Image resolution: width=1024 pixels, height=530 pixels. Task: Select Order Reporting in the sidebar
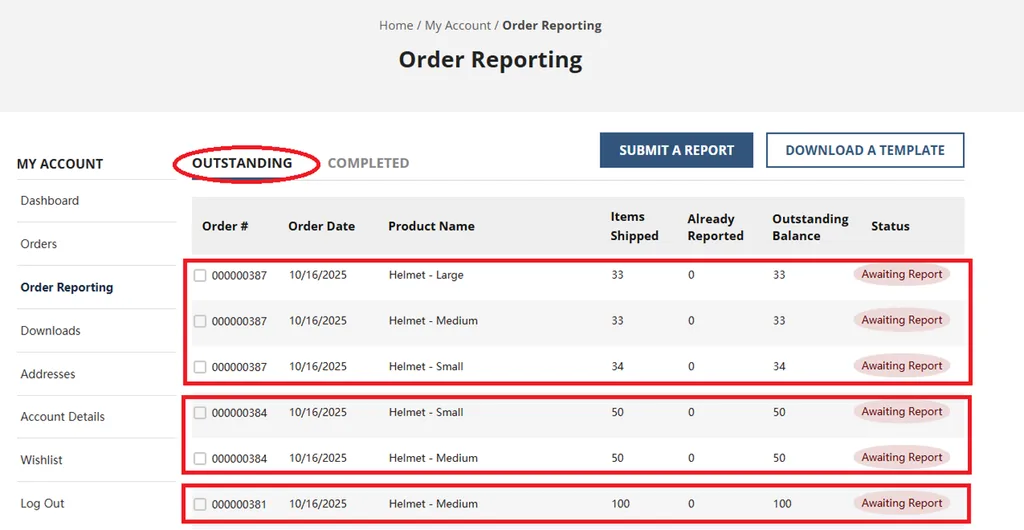(67, 287)
